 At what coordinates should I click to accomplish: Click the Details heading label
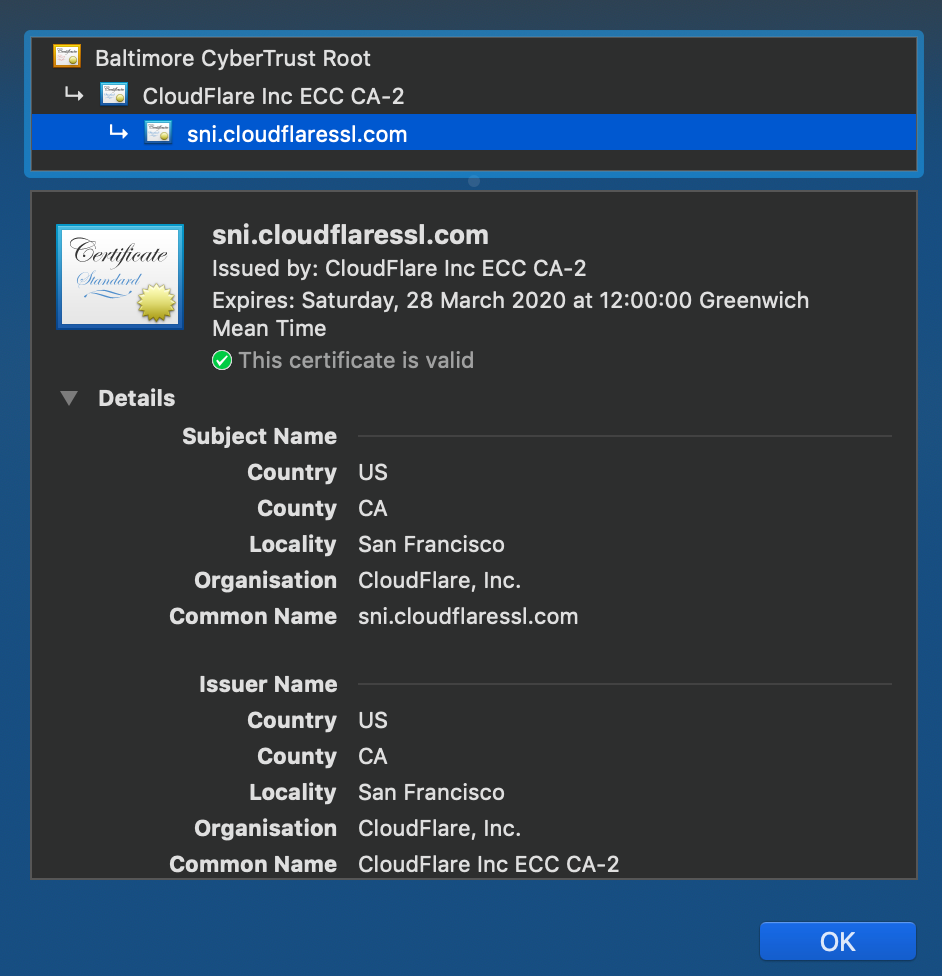click(x=136, y=398)
